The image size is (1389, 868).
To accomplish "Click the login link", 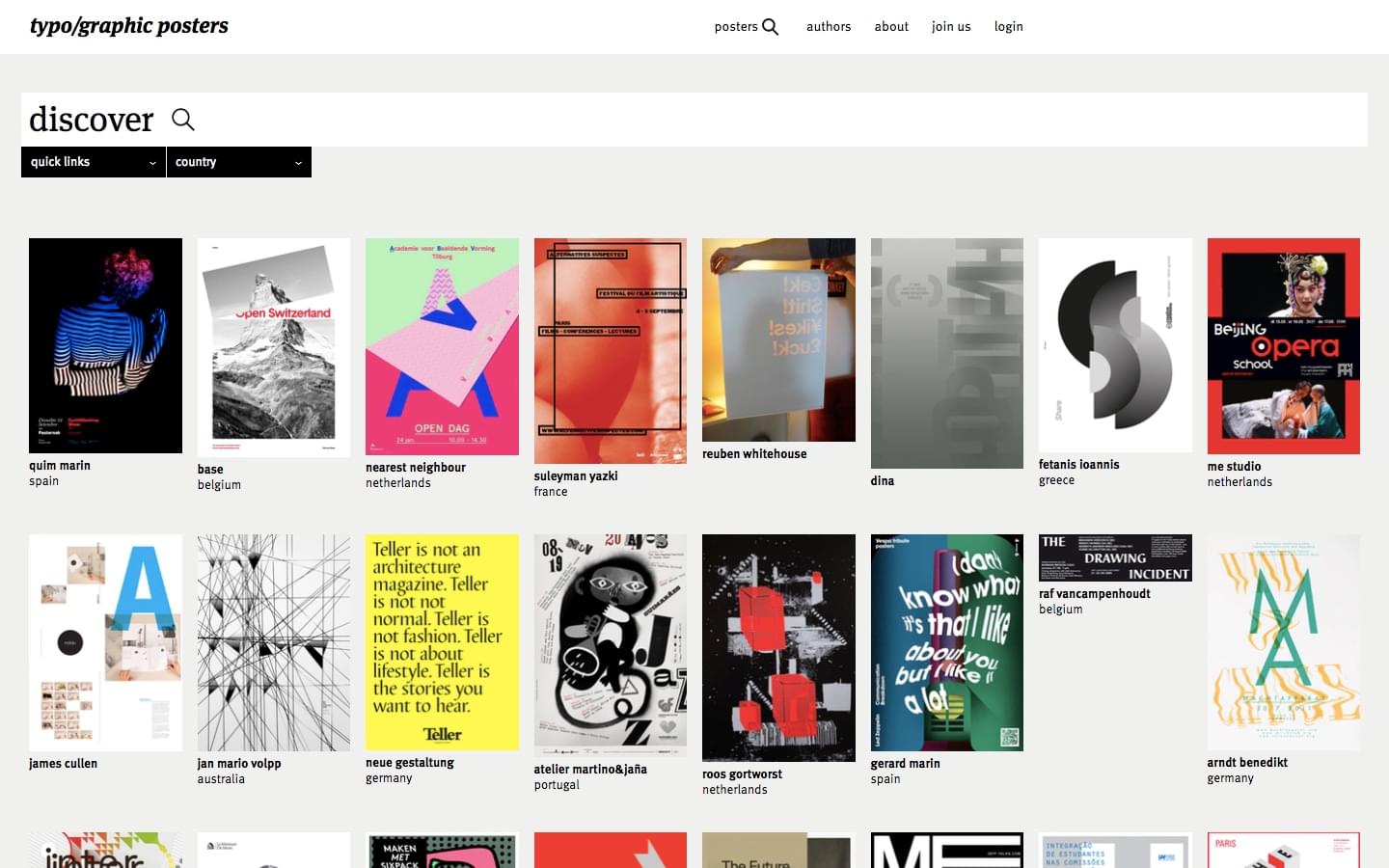I will click(1009, 27).
